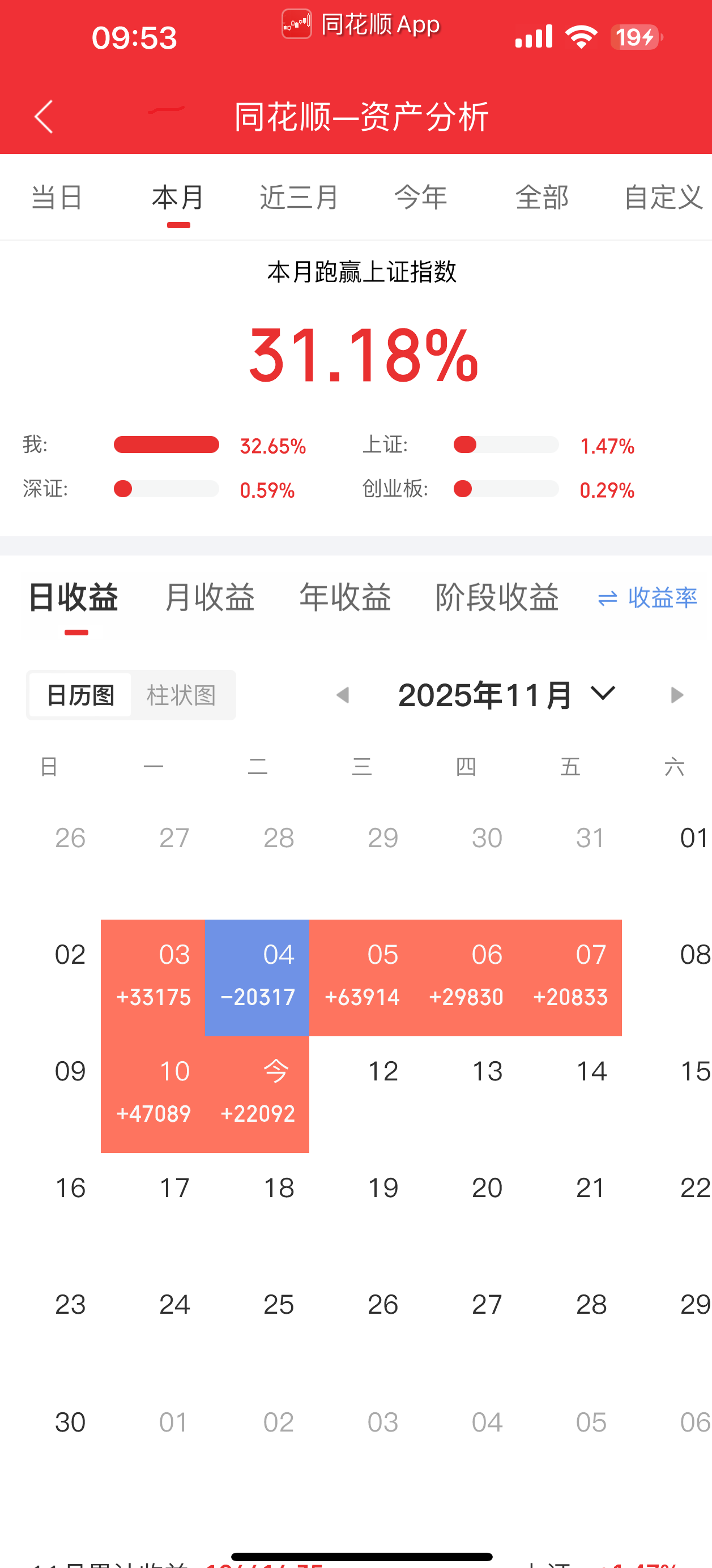The image size is (712, 1568).
Task: Open the 日收益 tab
Action: pos(73,597)
